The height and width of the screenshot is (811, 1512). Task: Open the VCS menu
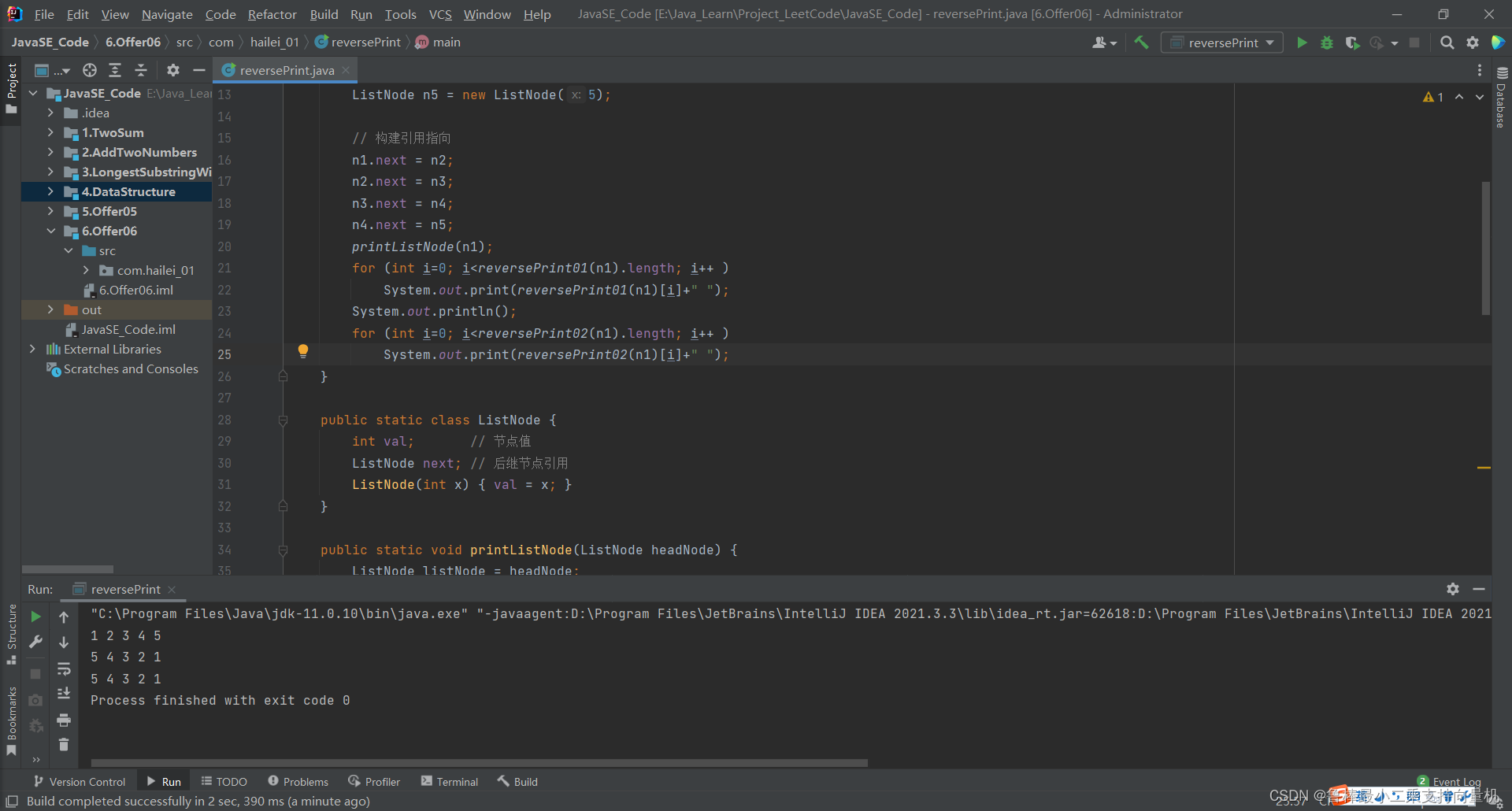coord(440,14)
